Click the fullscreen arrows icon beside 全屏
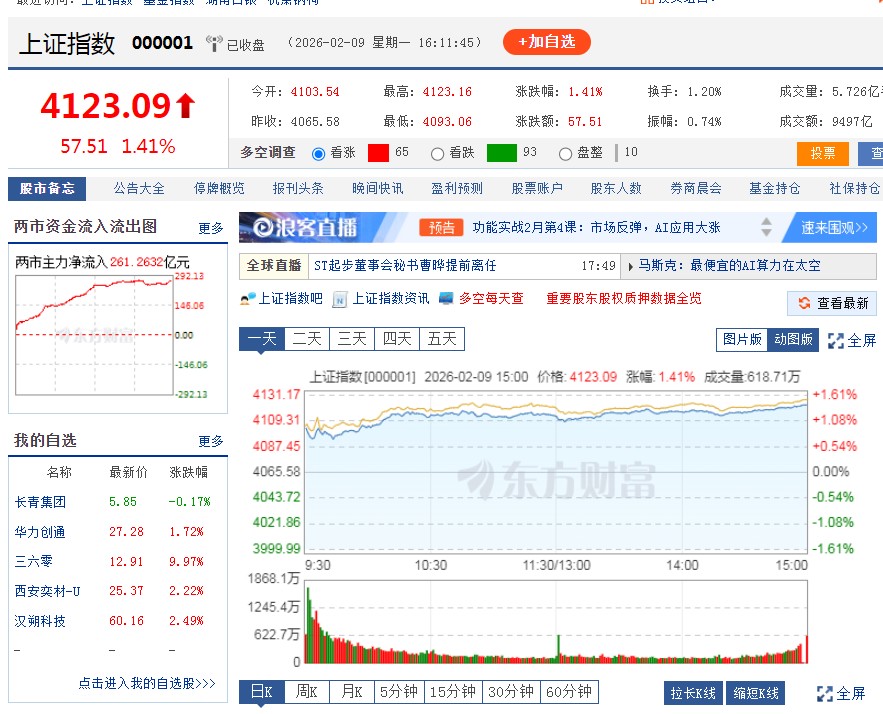Image resolution: width=883 pixels, height=714 pixels. point(836,339)
